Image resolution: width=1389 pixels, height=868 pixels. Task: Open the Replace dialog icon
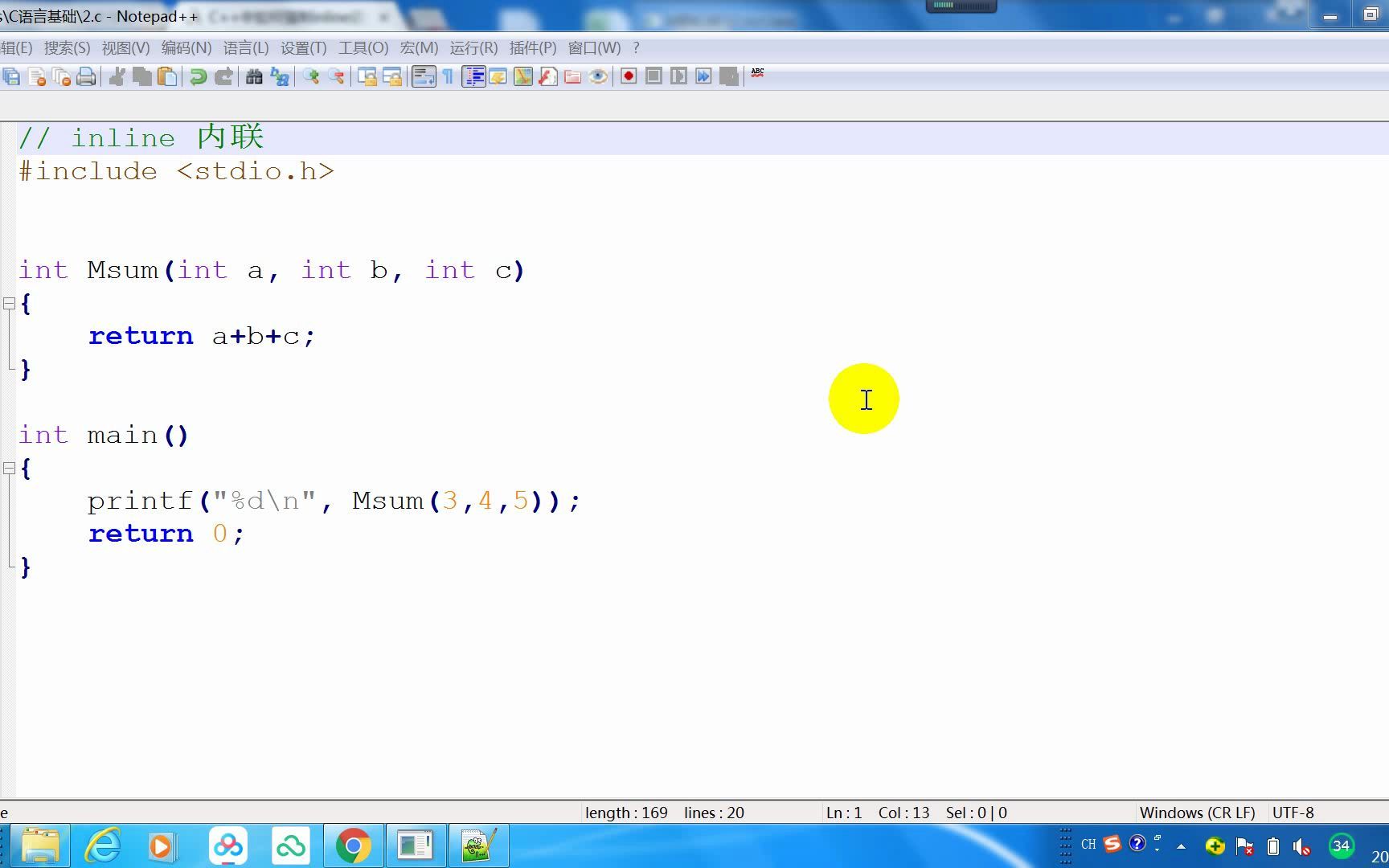pos(280,76)
